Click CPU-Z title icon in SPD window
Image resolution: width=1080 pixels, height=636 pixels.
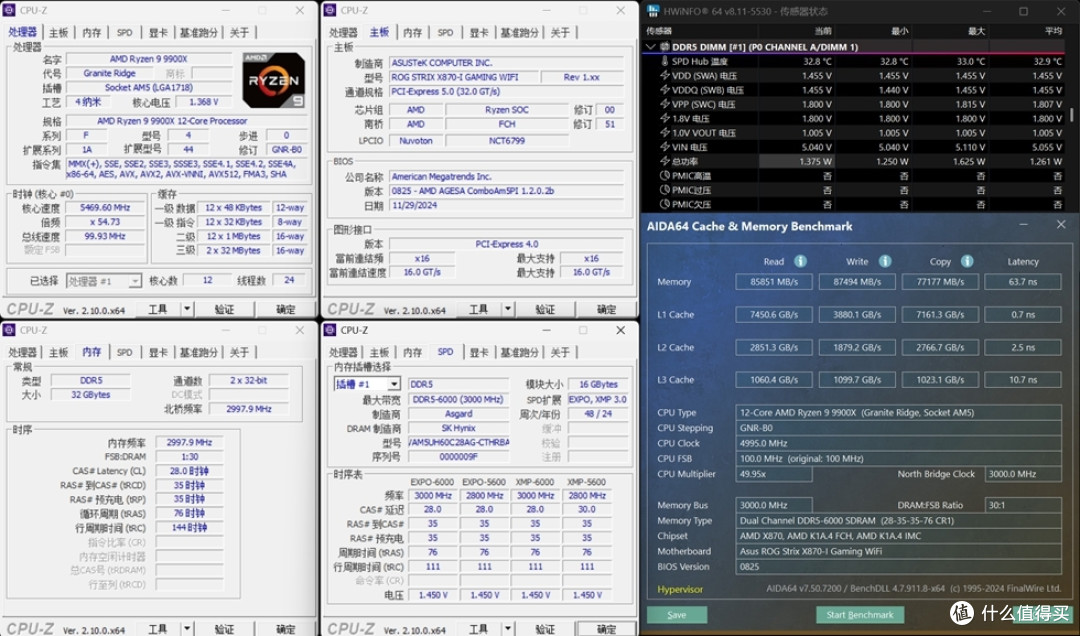[x=331, y=330]
